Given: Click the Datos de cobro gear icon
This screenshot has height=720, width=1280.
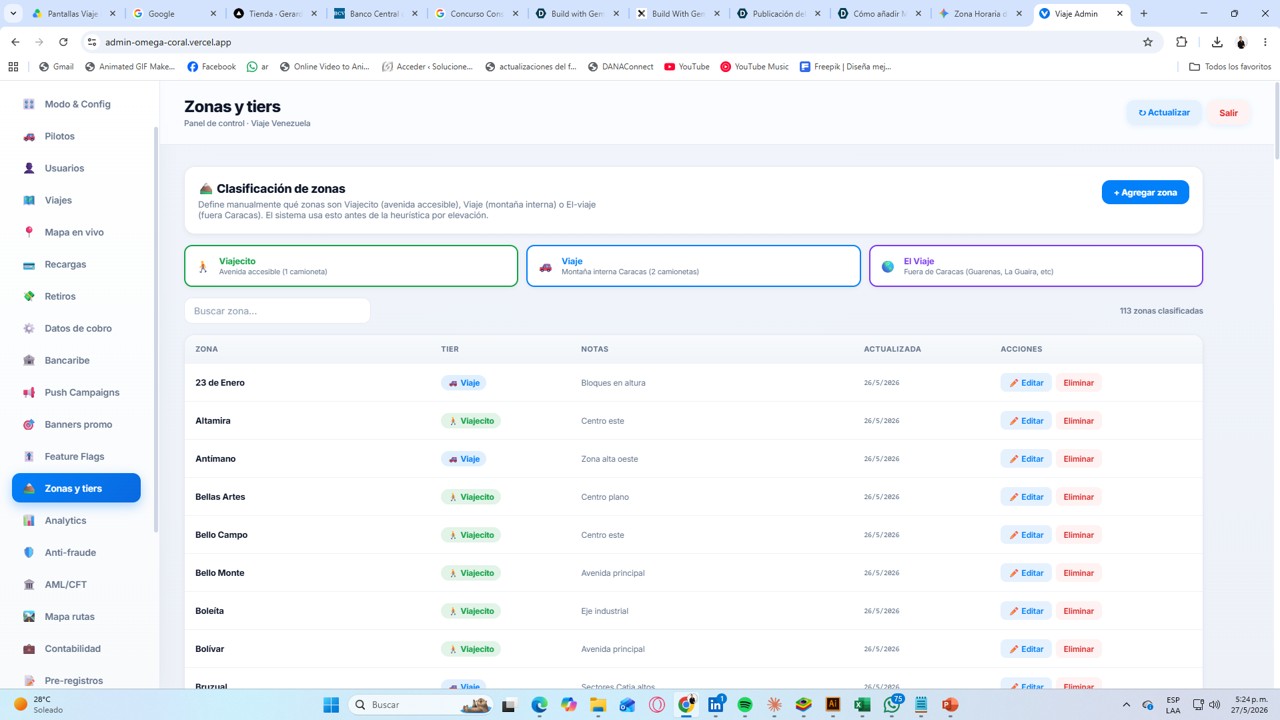Looking at the screenshot, I should point(29,328).
